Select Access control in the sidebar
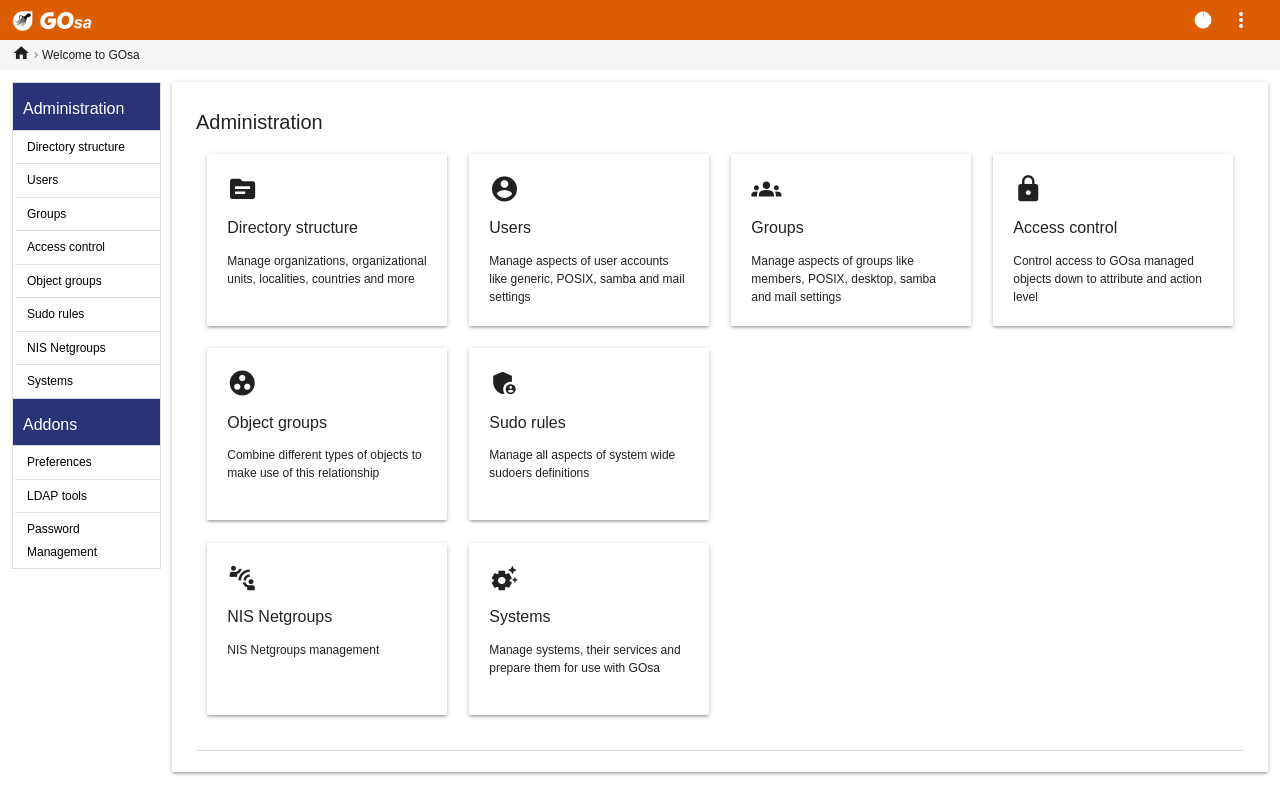Screen dimensions: 1280x800 [66, 247]
